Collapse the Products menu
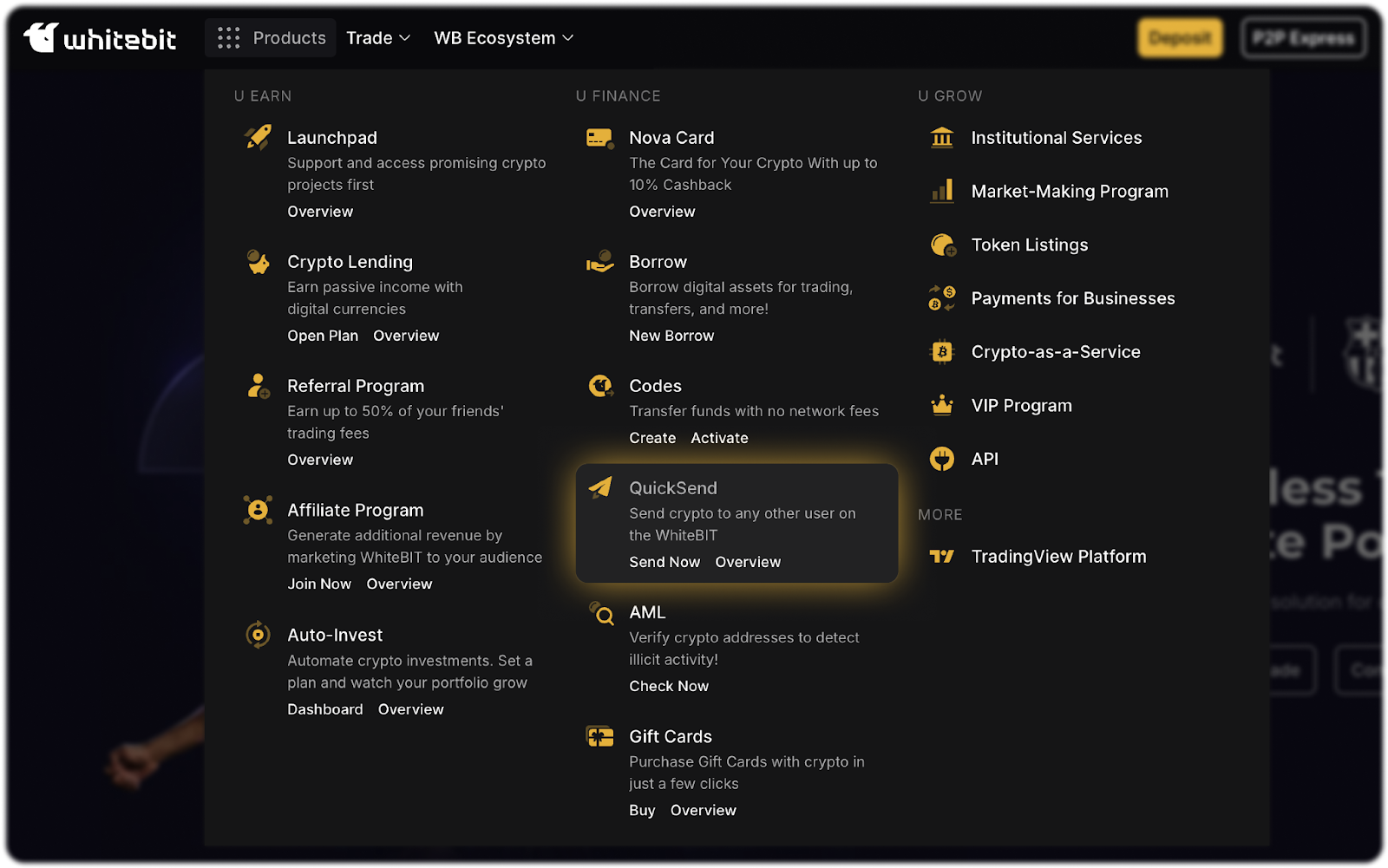The image size is (1388, 868). [x=271, y=38]
